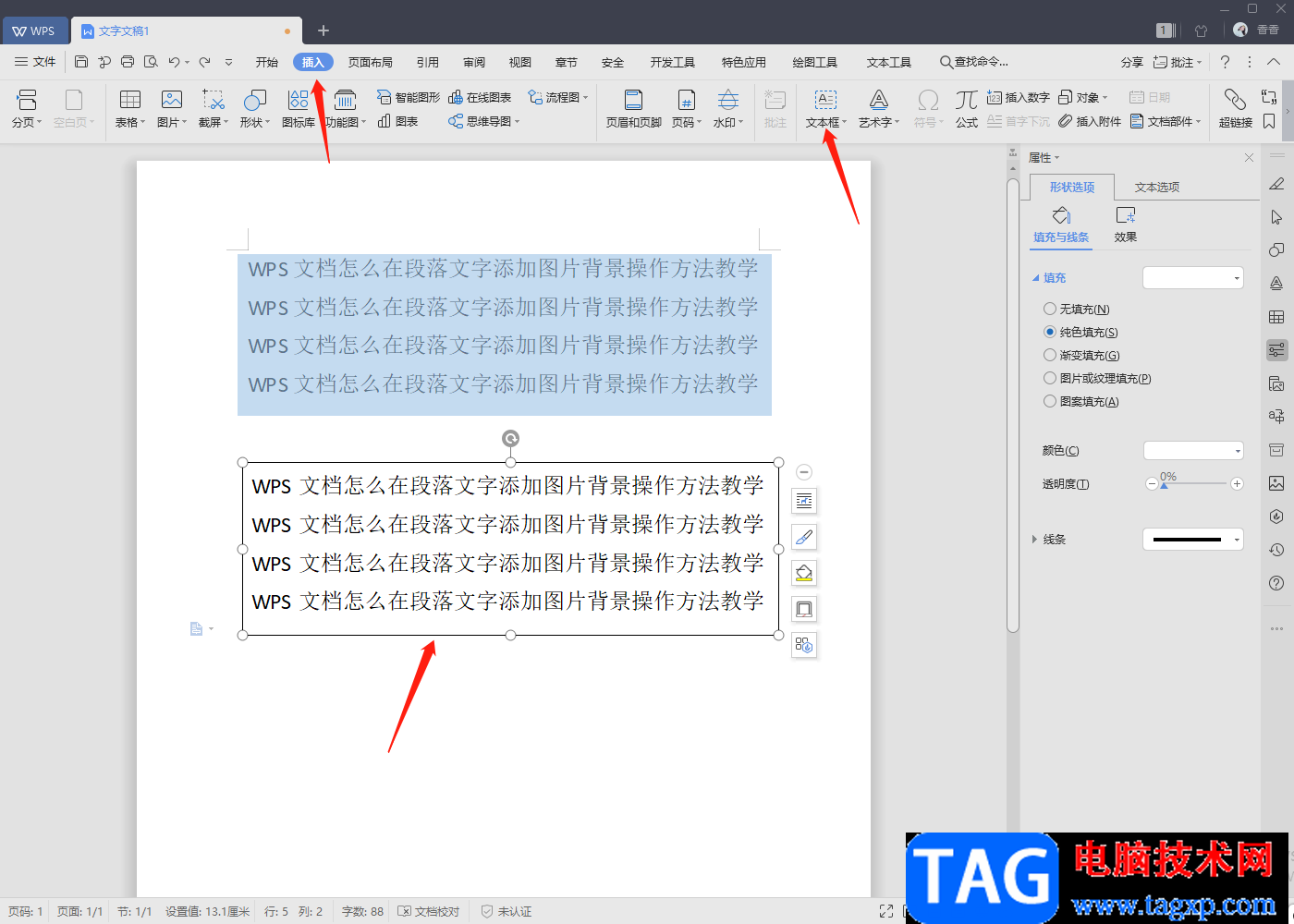Click the shape fill bucket icon beside text box
The image size is (1294, 924).
pos(804,573)
